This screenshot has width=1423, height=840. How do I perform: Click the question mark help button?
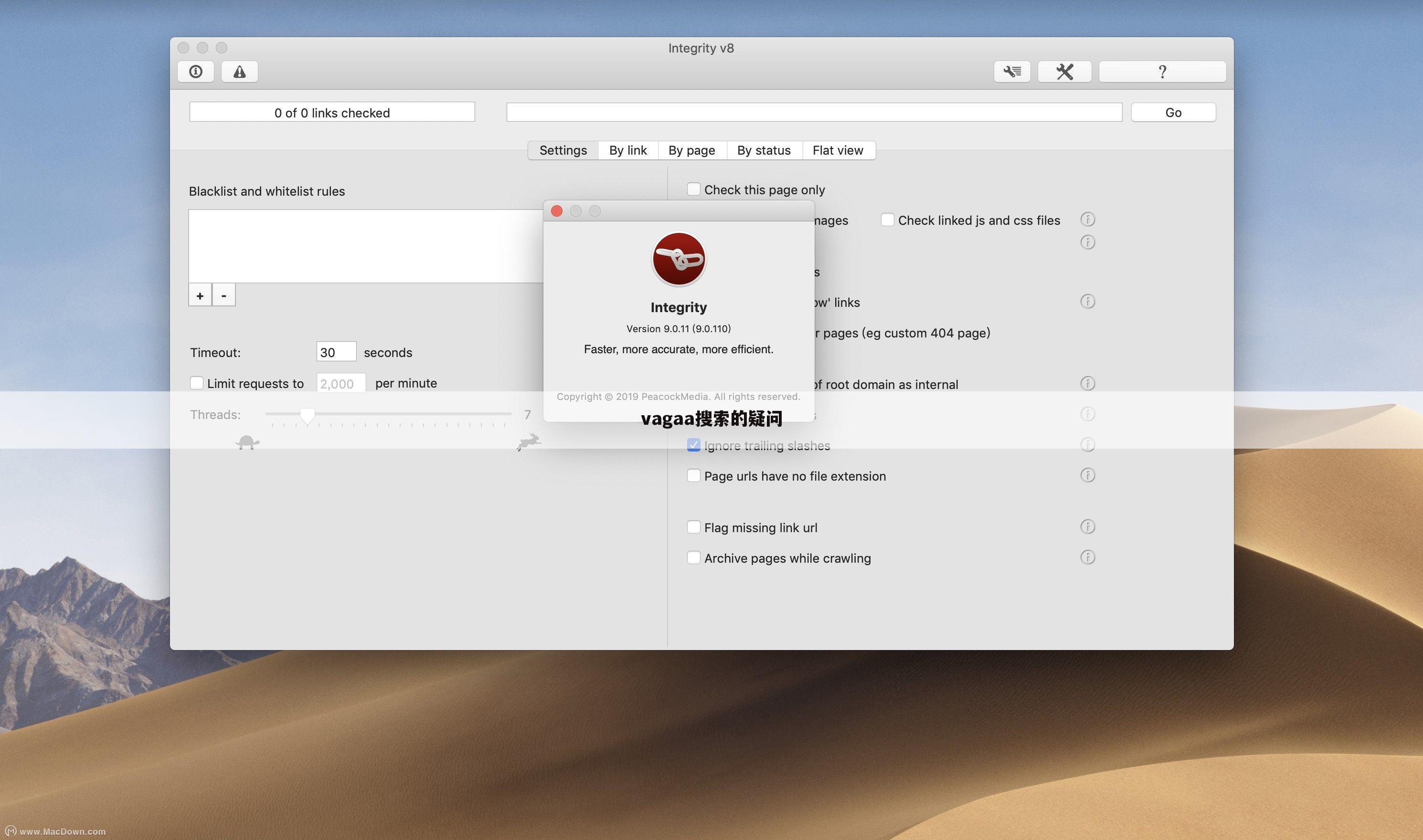click(x=1163, y=72)
